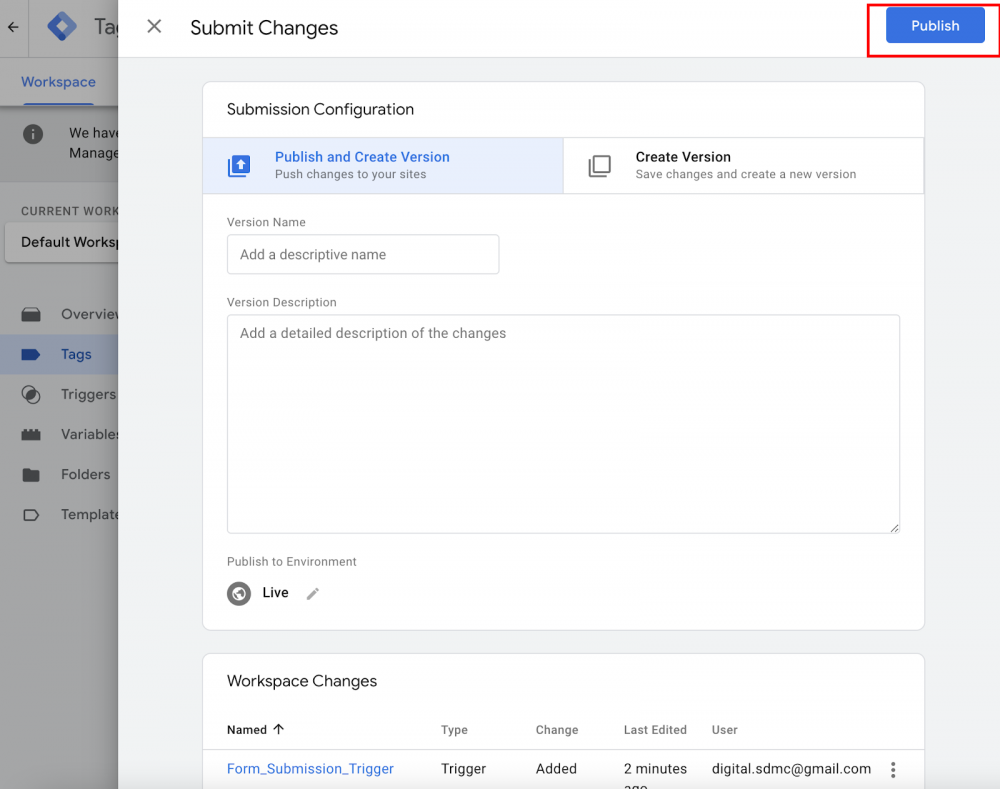
Task: Open the Default Workspace selector
Action: 61,242
